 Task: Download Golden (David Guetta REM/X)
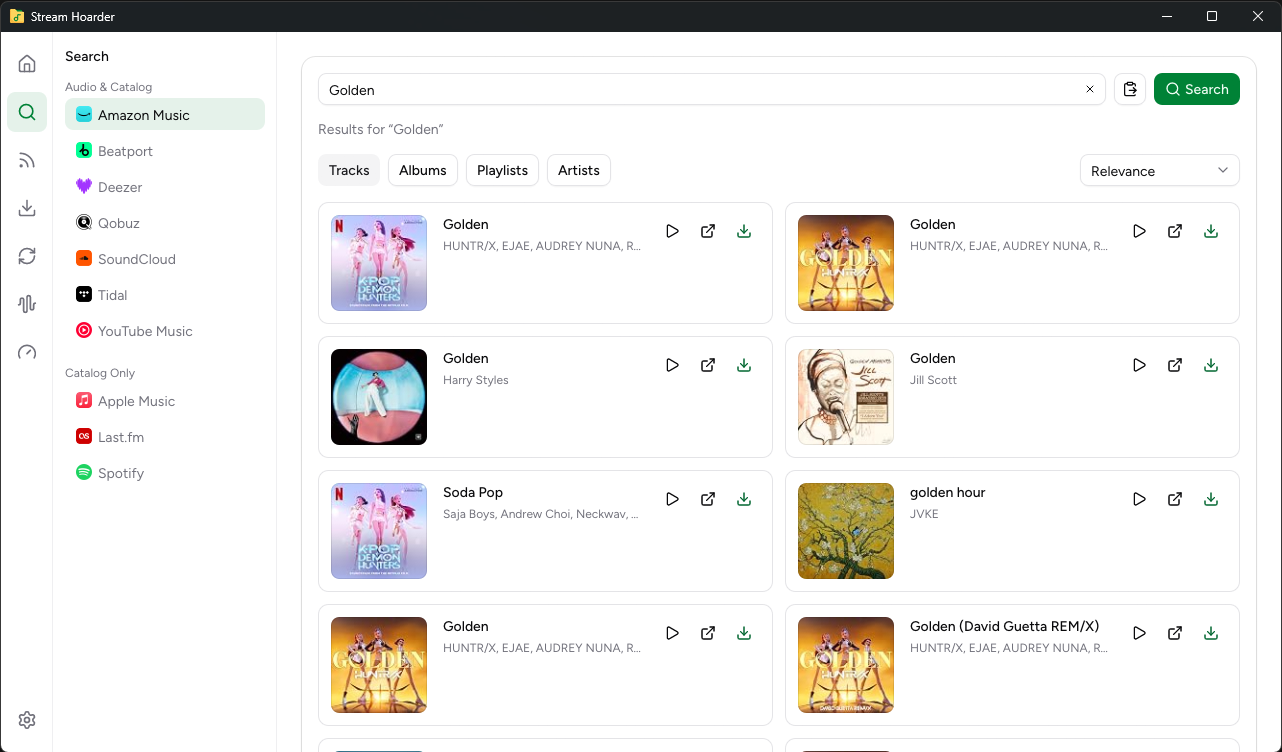click(1211, 633)
